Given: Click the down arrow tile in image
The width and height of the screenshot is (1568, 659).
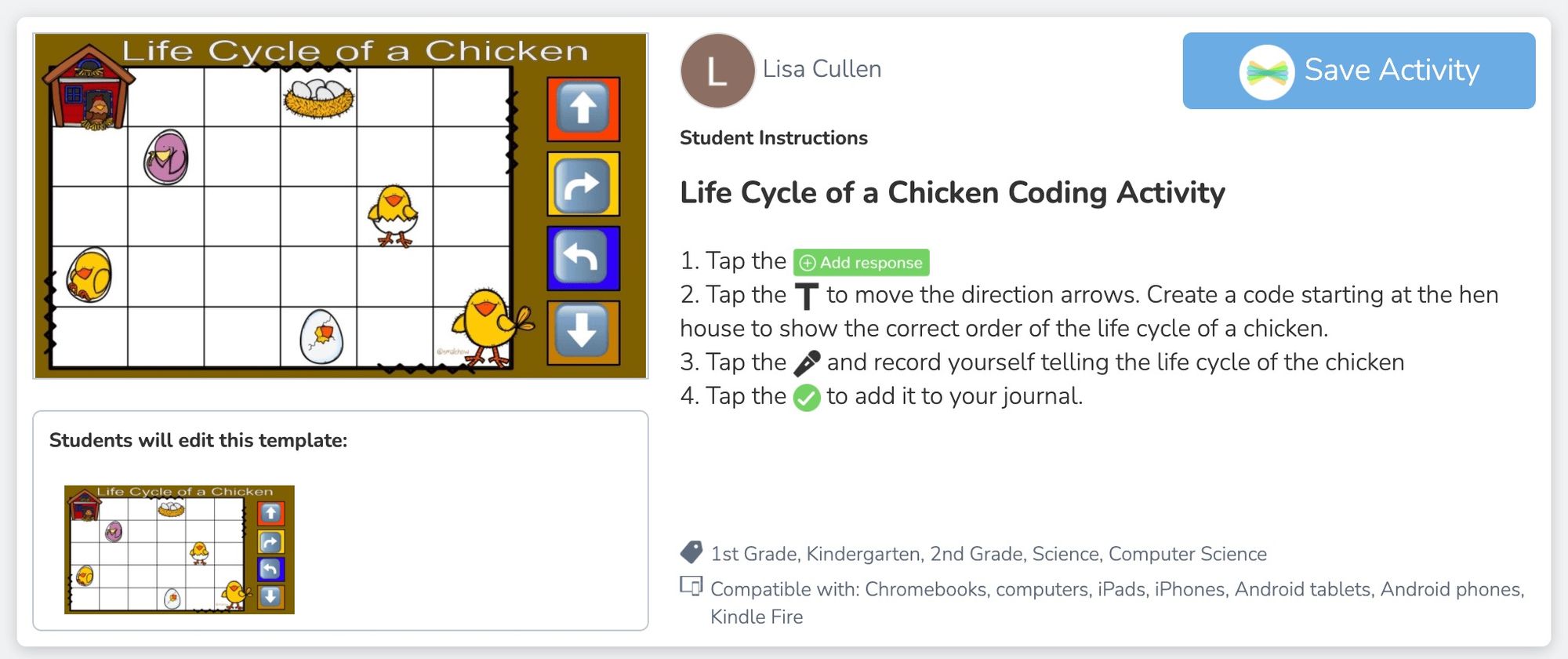Looking at the screenshot, I should 583,333.
